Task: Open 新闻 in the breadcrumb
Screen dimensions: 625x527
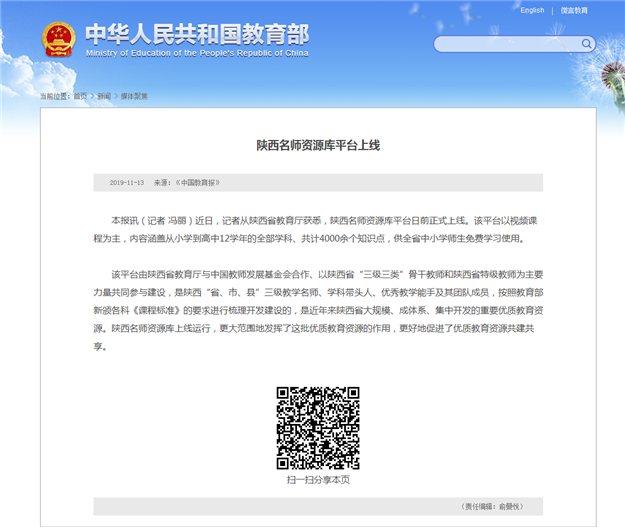Action: point(104,96)
